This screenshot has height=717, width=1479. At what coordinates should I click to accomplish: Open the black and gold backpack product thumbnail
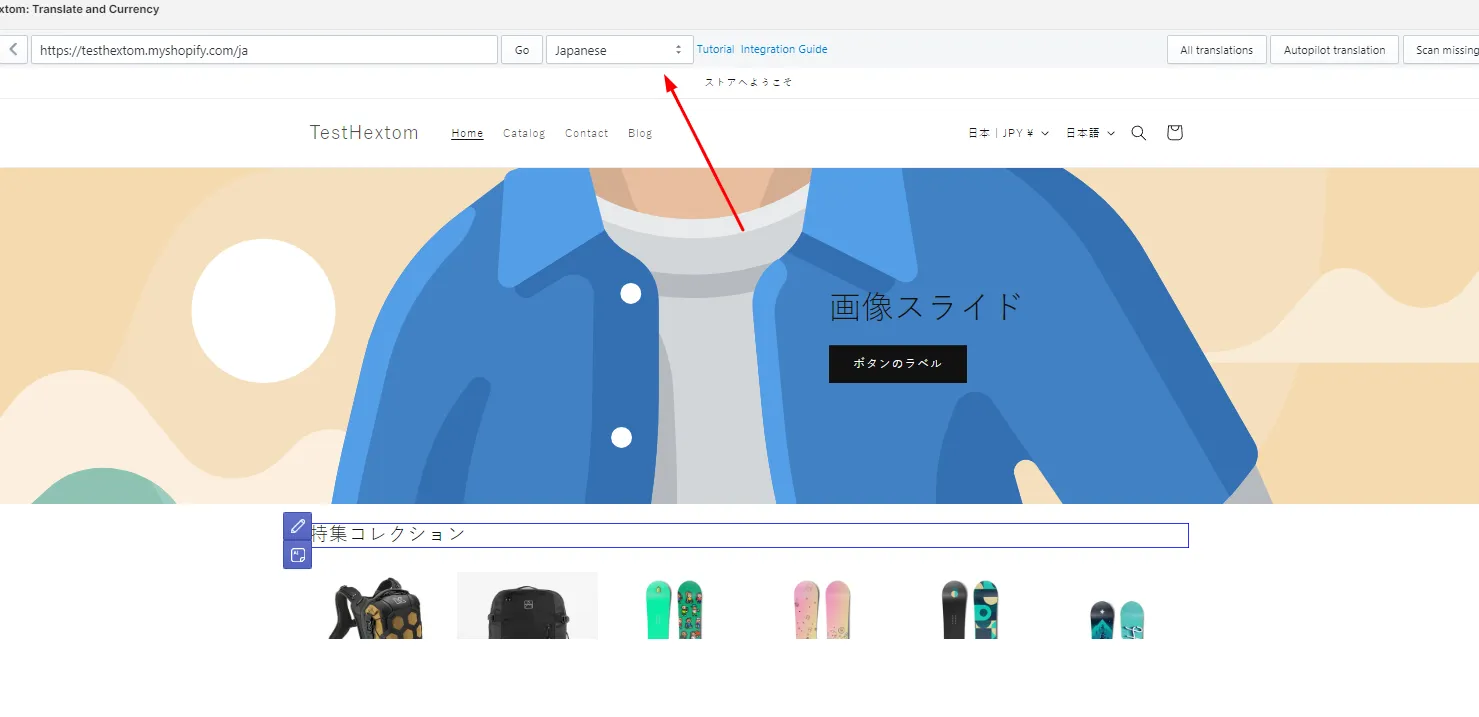376,606
